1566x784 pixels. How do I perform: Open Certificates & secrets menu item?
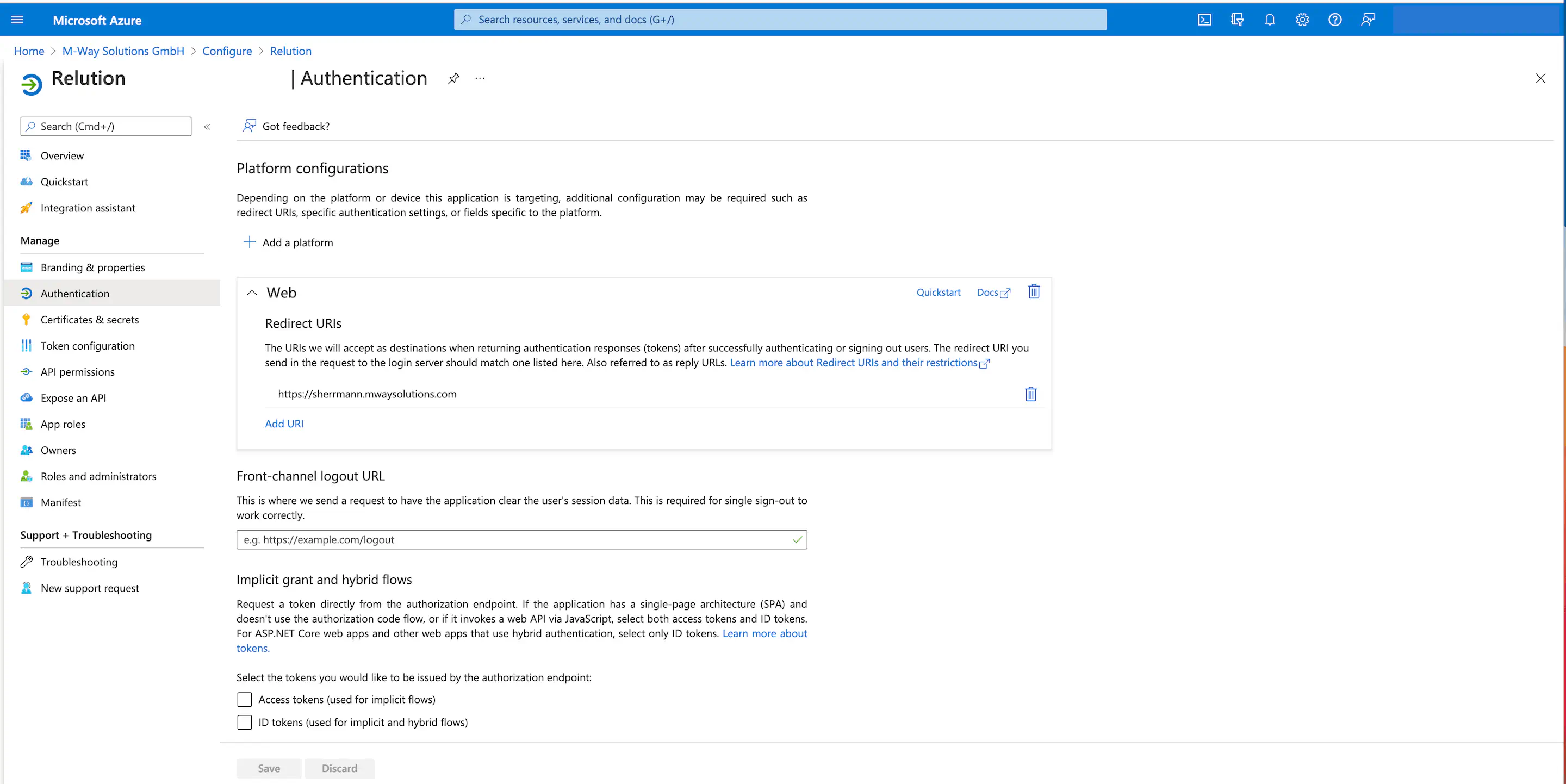pos(89,320)
